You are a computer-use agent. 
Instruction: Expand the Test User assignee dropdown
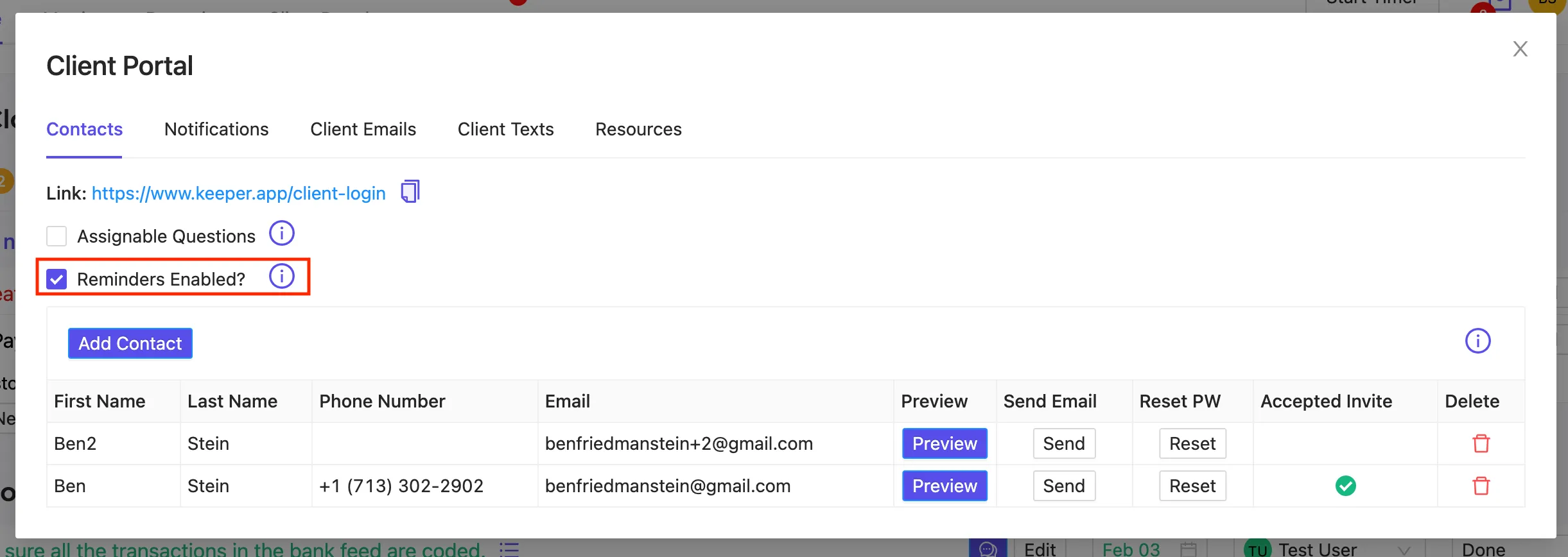(1404, 550)
